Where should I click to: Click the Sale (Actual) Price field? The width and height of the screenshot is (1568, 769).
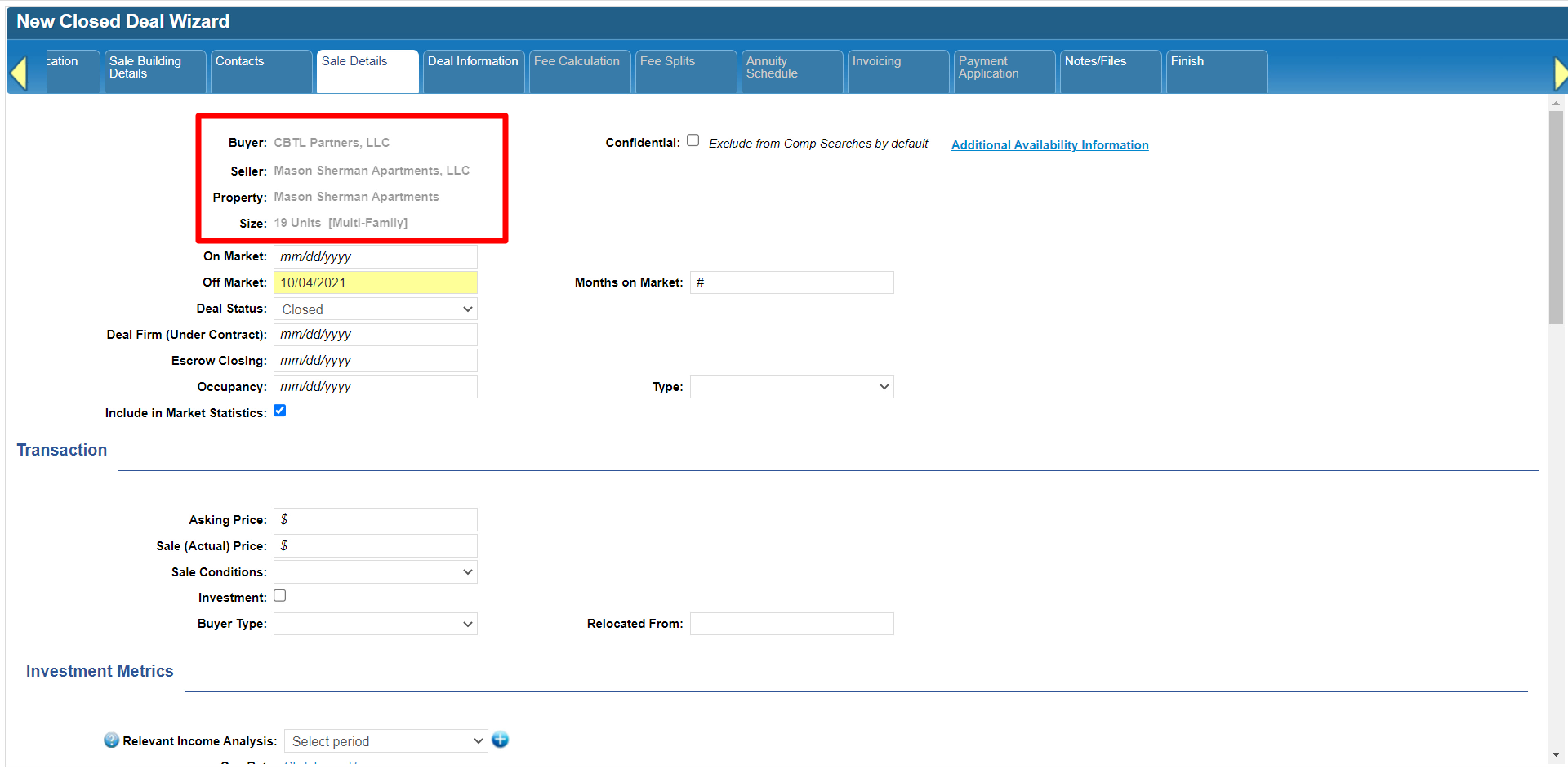tap(376, 546)
